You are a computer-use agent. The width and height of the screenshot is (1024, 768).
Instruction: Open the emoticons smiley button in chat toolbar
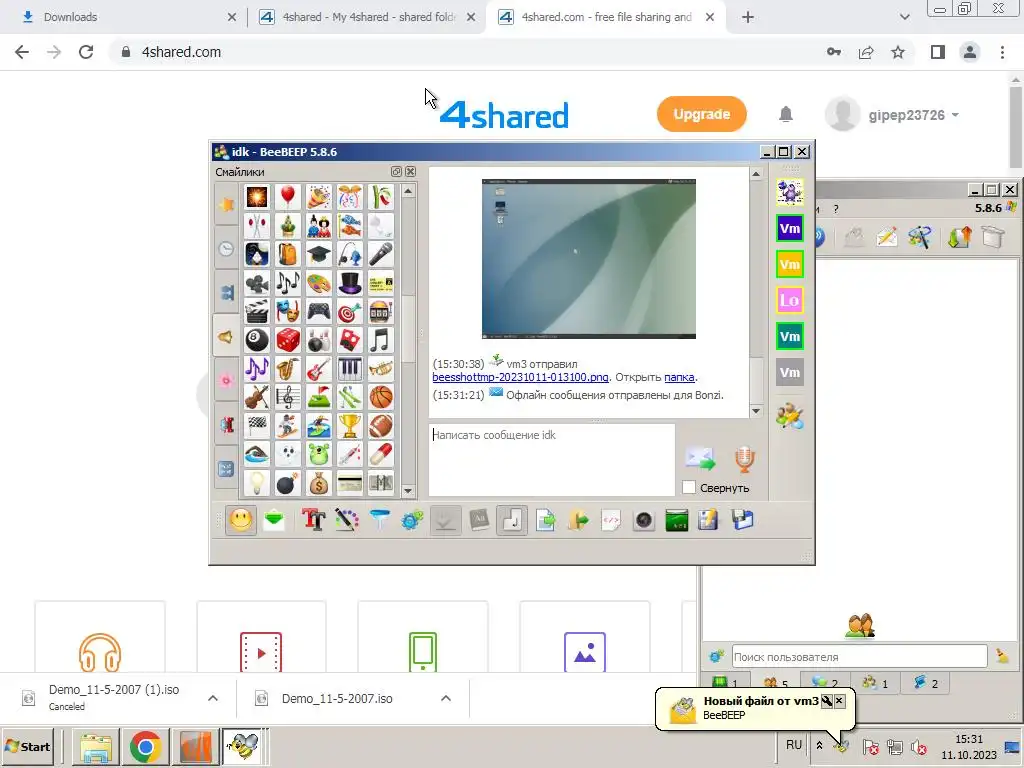[241, 520]
